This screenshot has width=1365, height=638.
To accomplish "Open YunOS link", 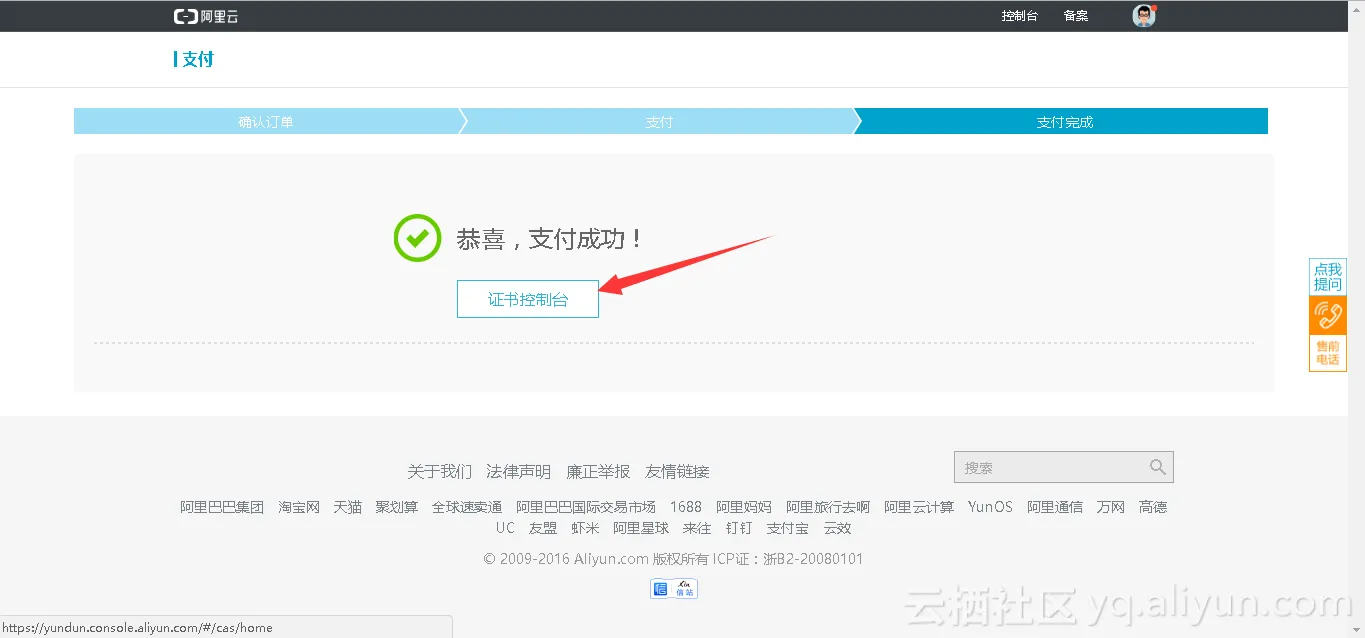I will (x=990, y=507).
